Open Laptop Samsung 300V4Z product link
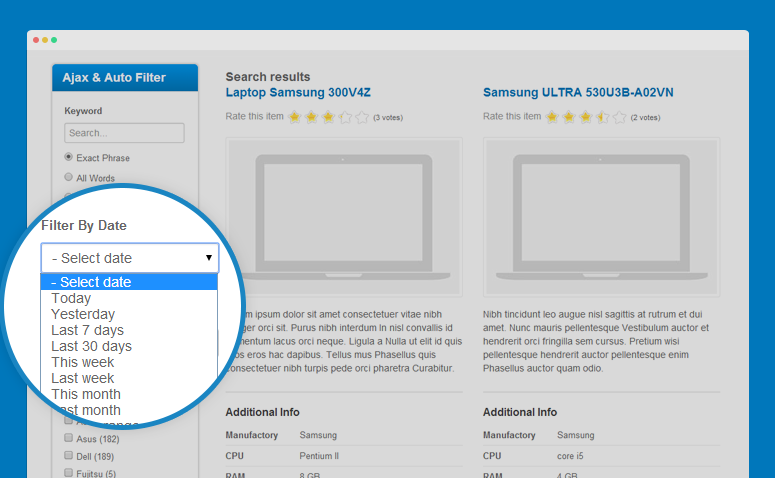 pos(298,92)
